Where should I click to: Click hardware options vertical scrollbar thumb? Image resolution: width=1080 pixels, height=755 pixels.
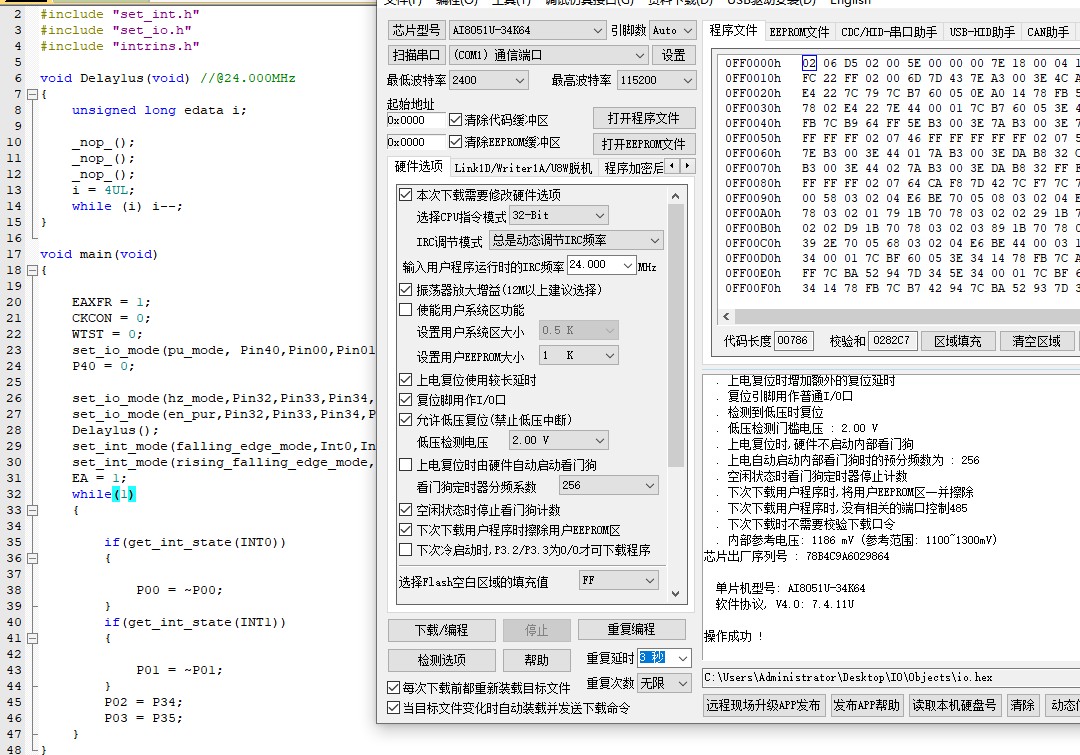point(675,335)
